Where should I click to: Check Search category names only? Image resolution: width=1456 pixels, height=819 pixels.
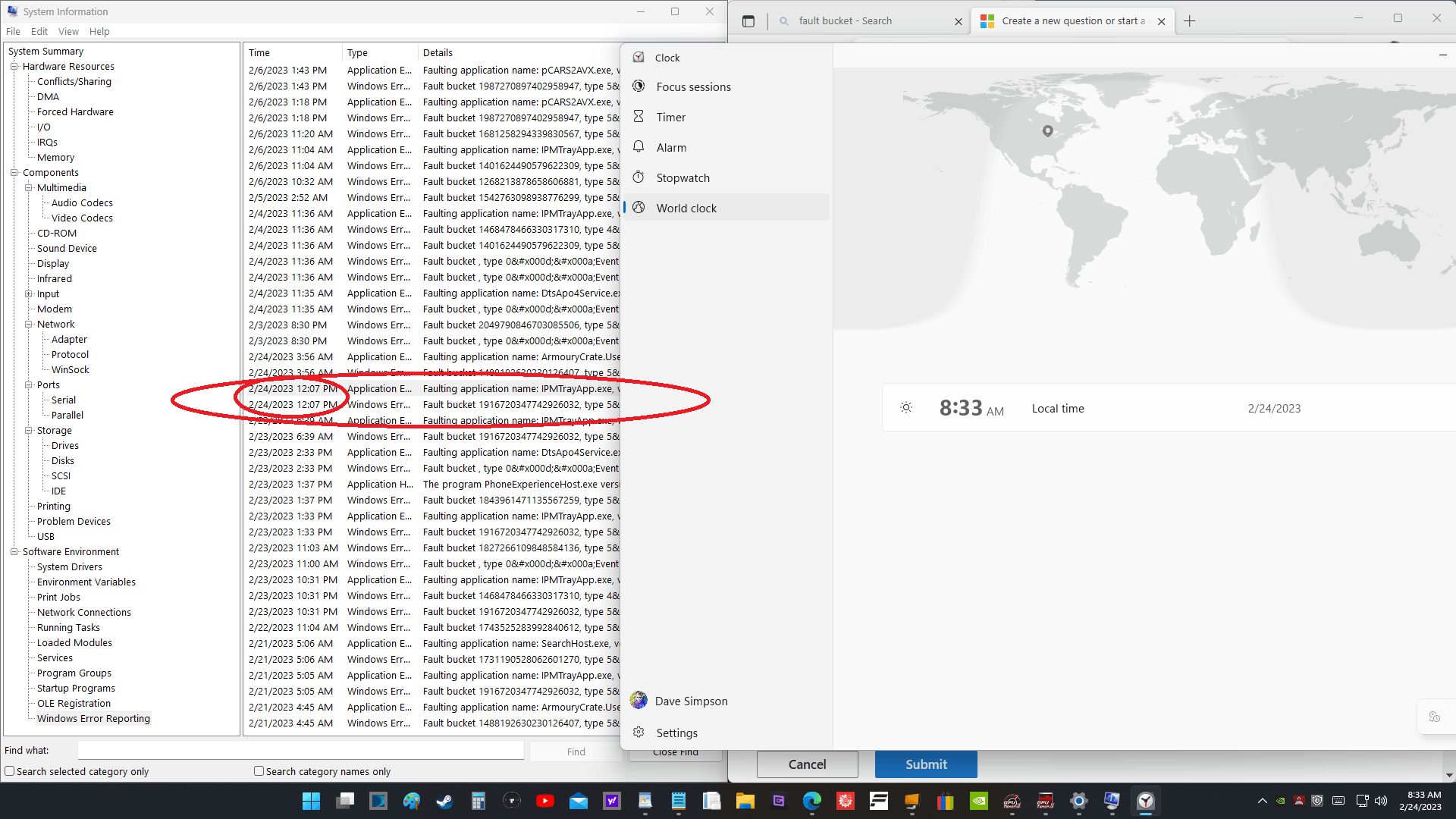tap(259, 771)
